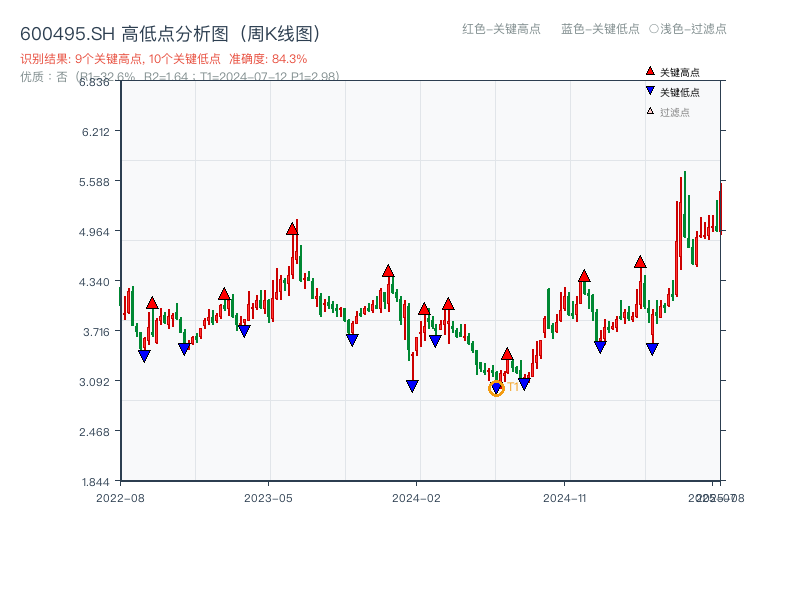
Task: Click the 2024-02 x-axis date label
Action: point(416,498)
